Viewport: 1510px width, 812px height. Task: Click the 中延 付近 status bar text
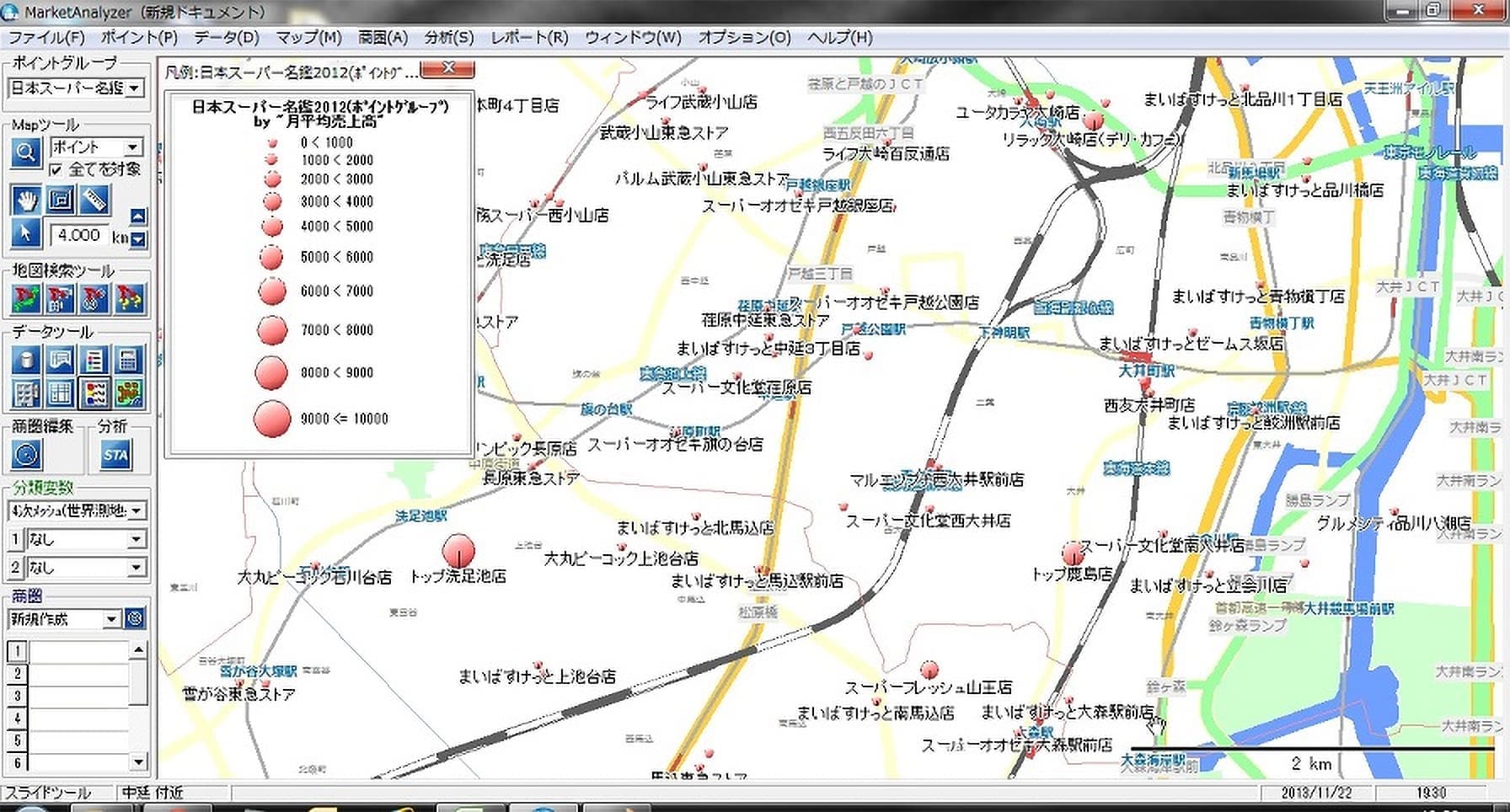click(x=153, y=793)
